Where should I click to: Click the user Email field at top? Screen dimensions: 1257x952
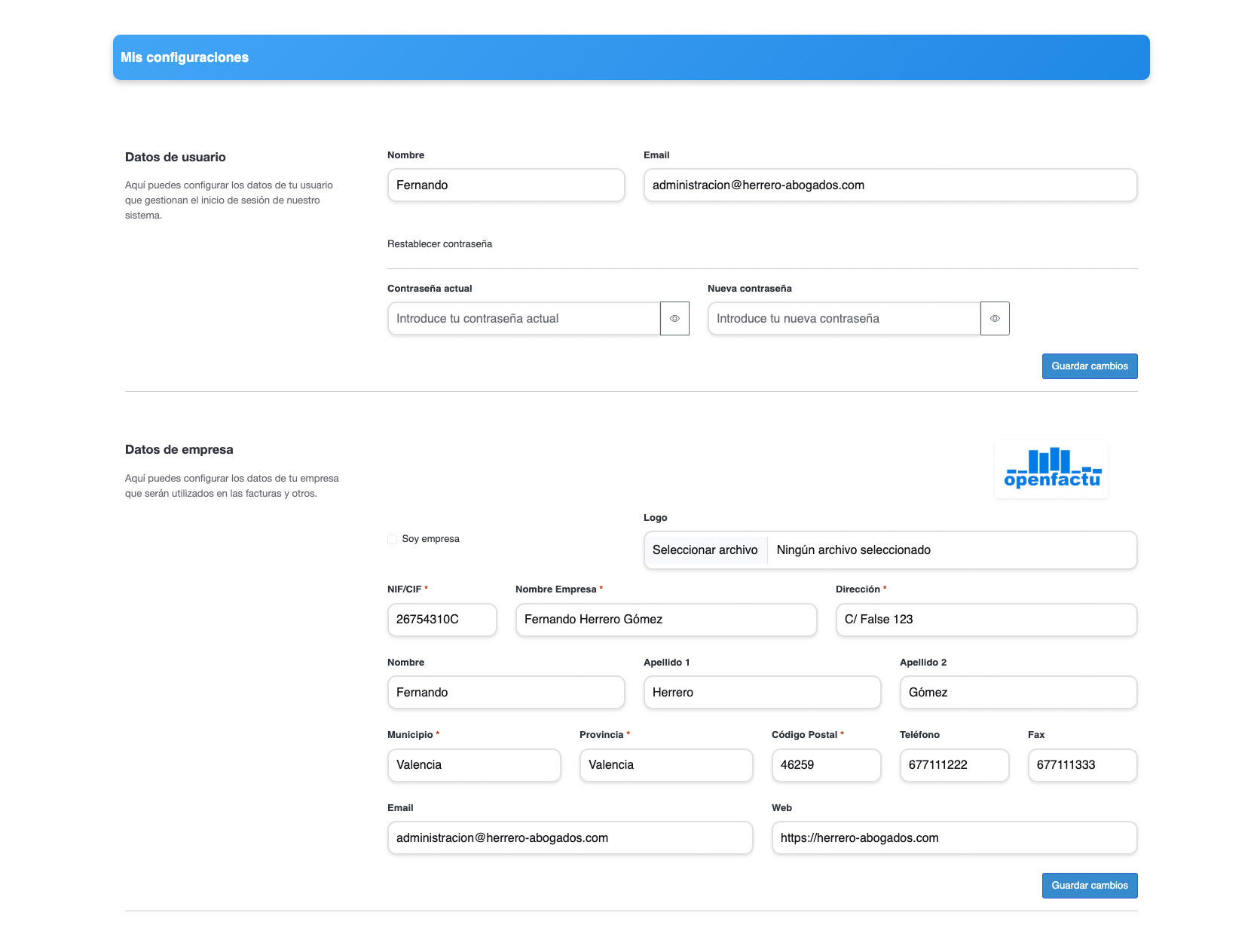[x=889, y=185]
